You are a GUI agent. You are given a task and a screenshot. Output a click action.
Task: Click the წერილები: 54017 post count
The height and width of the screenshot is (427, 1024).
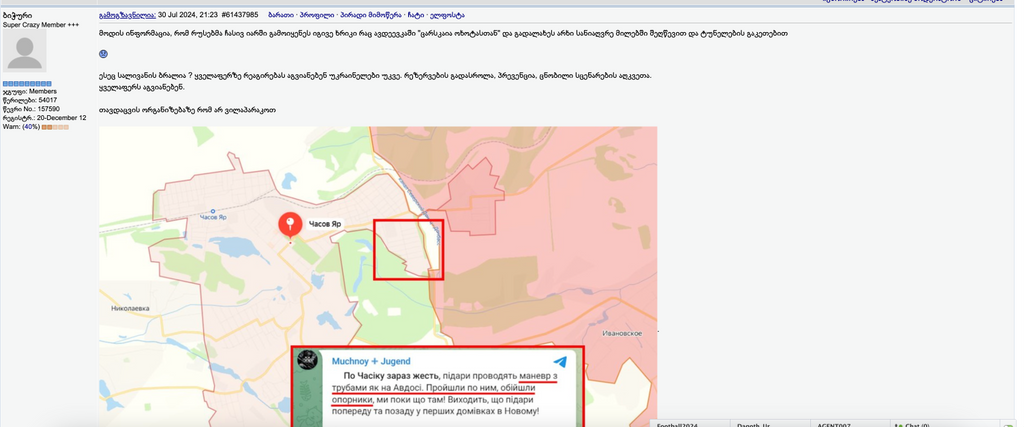click(30, 100)
